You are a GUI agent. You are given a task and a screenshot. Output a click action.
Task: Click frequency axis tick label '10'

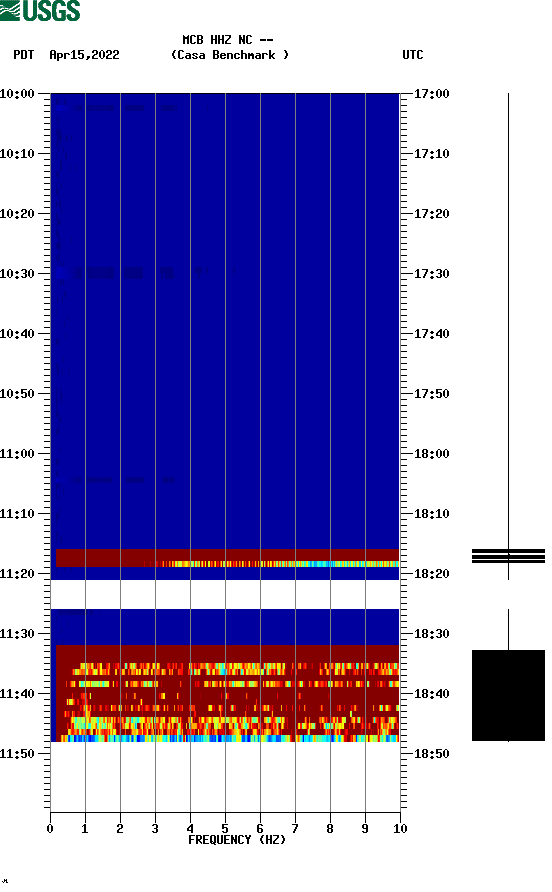pos(400,828)
